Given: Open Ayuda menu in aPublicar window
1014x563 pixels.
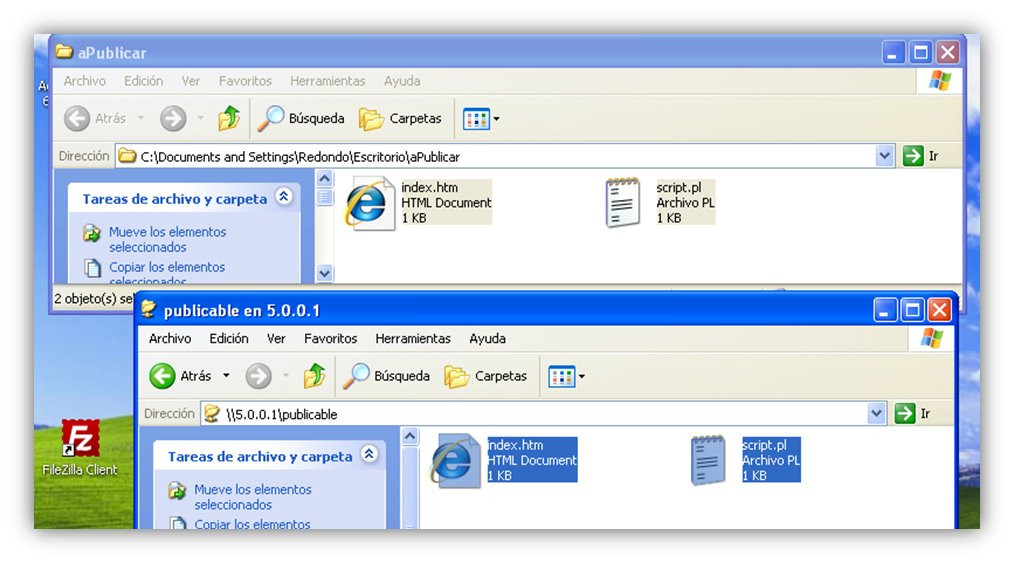Looking at the screenshot, I should tap(402, 81).
